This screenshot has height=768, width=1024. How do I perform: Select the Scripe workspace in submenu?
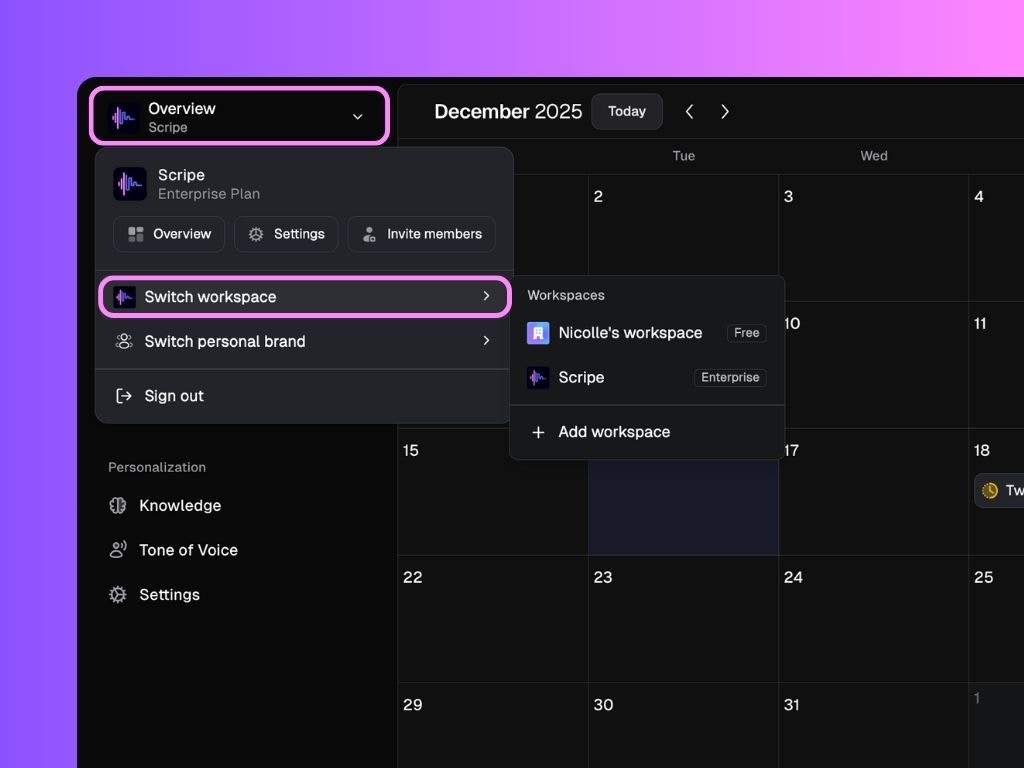tap(647, 377)
